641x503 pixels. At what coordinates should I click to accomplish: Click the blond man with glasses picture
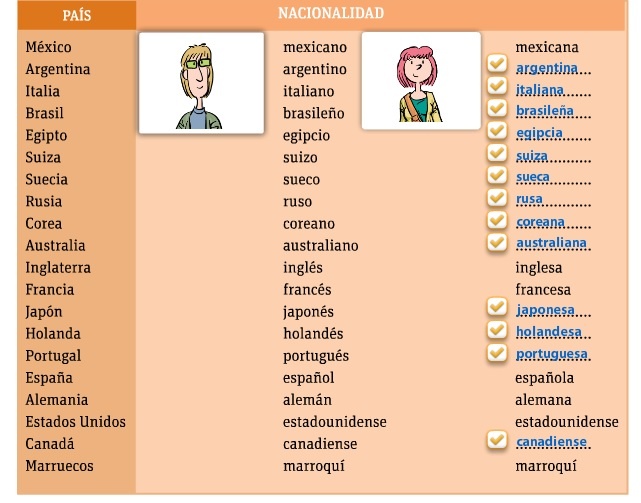pyautogui.click(x=201, y=82)
